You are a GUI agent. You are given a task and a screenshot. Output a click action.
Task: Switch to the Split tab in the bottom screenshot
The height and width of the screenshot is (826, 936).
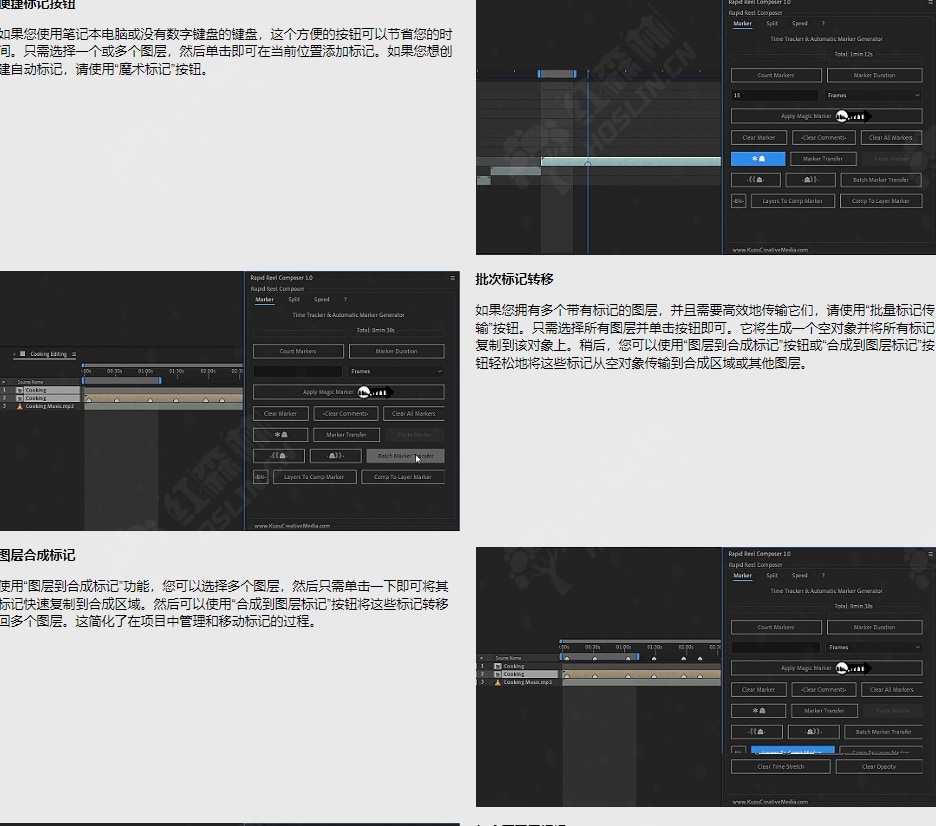tap(772, 575)
